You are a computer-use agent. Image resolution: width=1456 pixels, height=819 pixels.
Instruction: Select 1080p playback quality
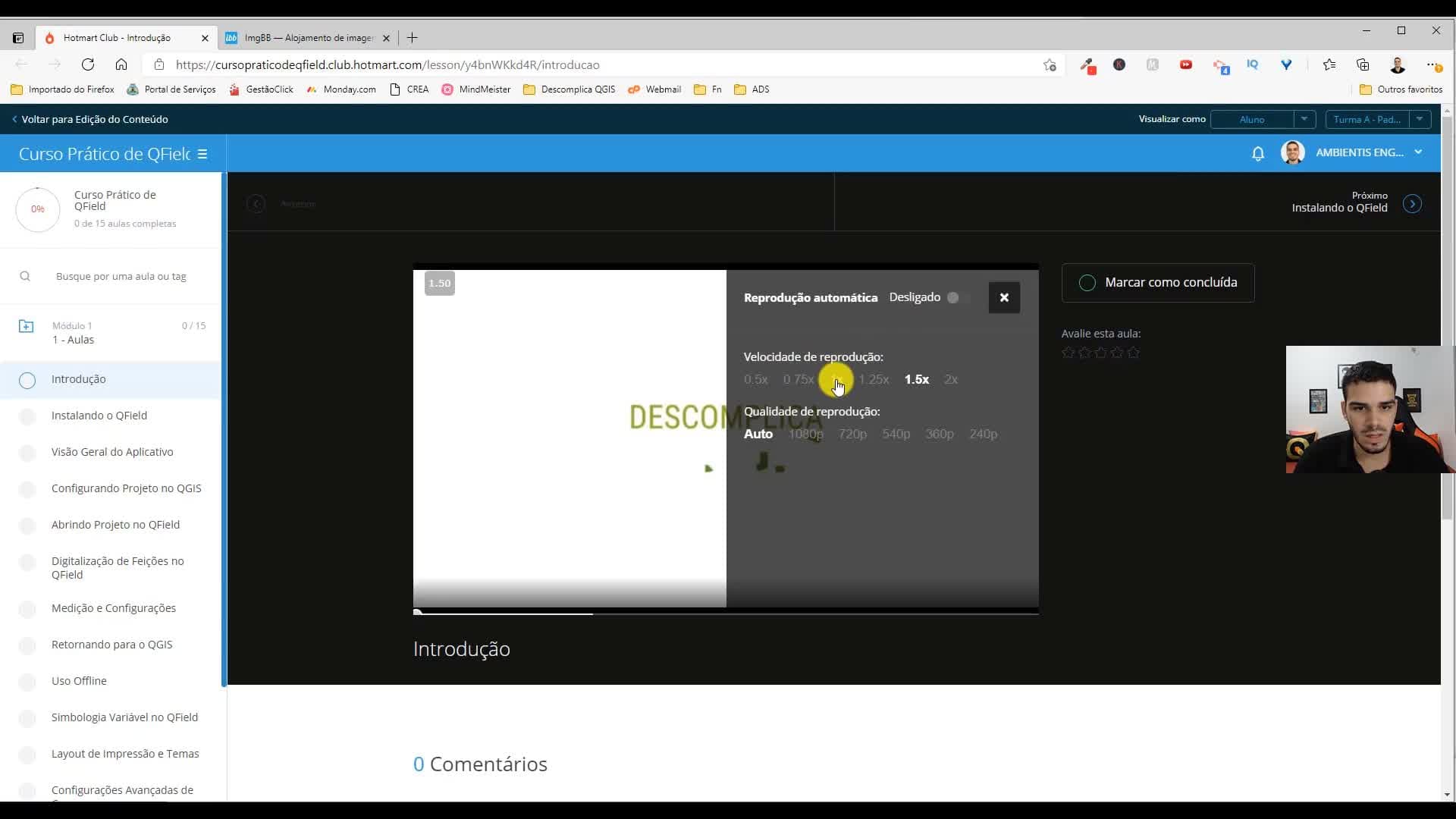(805, 434)
